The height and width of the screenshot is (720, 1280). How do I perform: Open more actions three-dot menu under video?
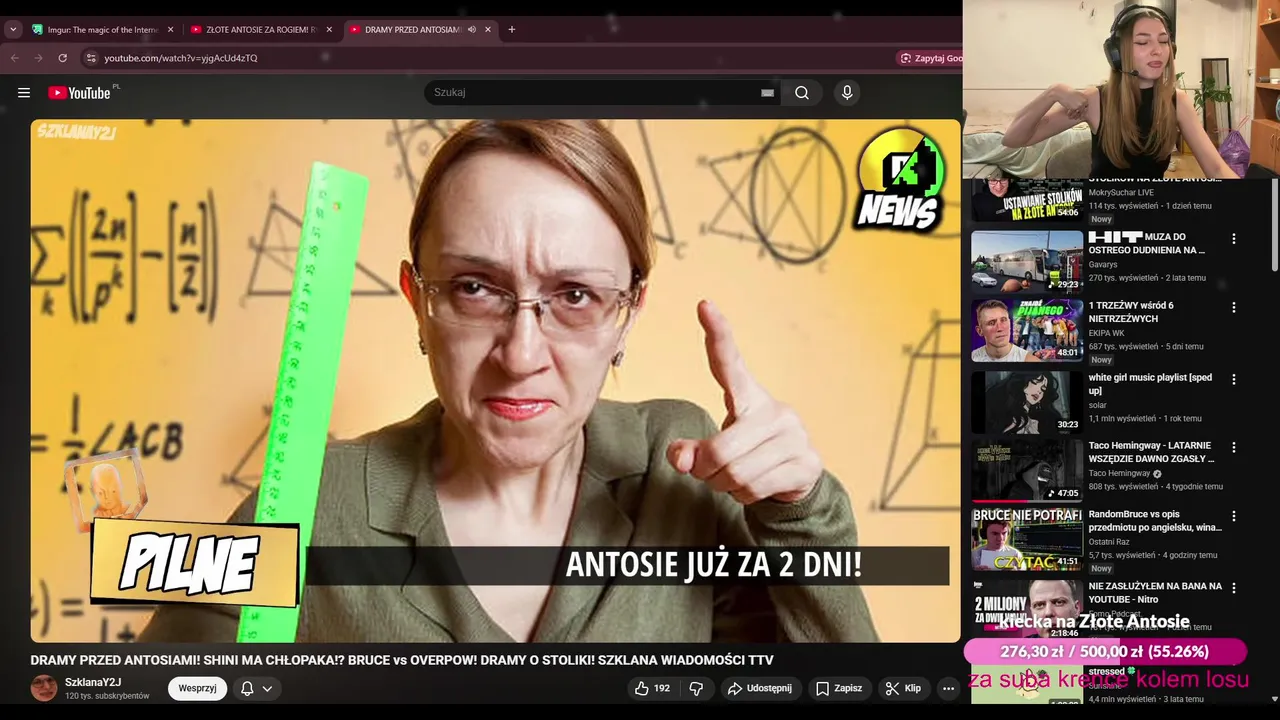click(948, 688)
